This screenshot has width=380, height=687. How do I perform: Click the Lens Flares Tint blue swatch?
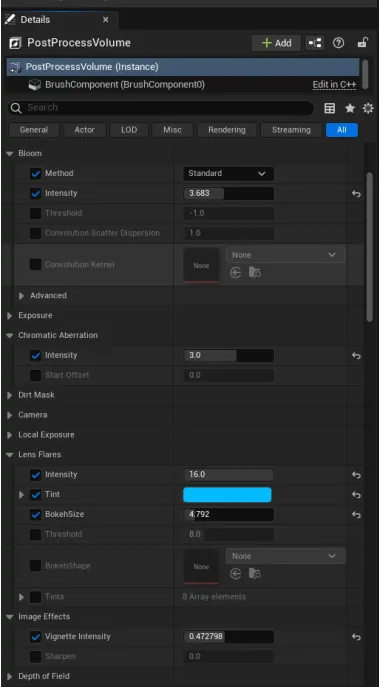pos(227,495)
